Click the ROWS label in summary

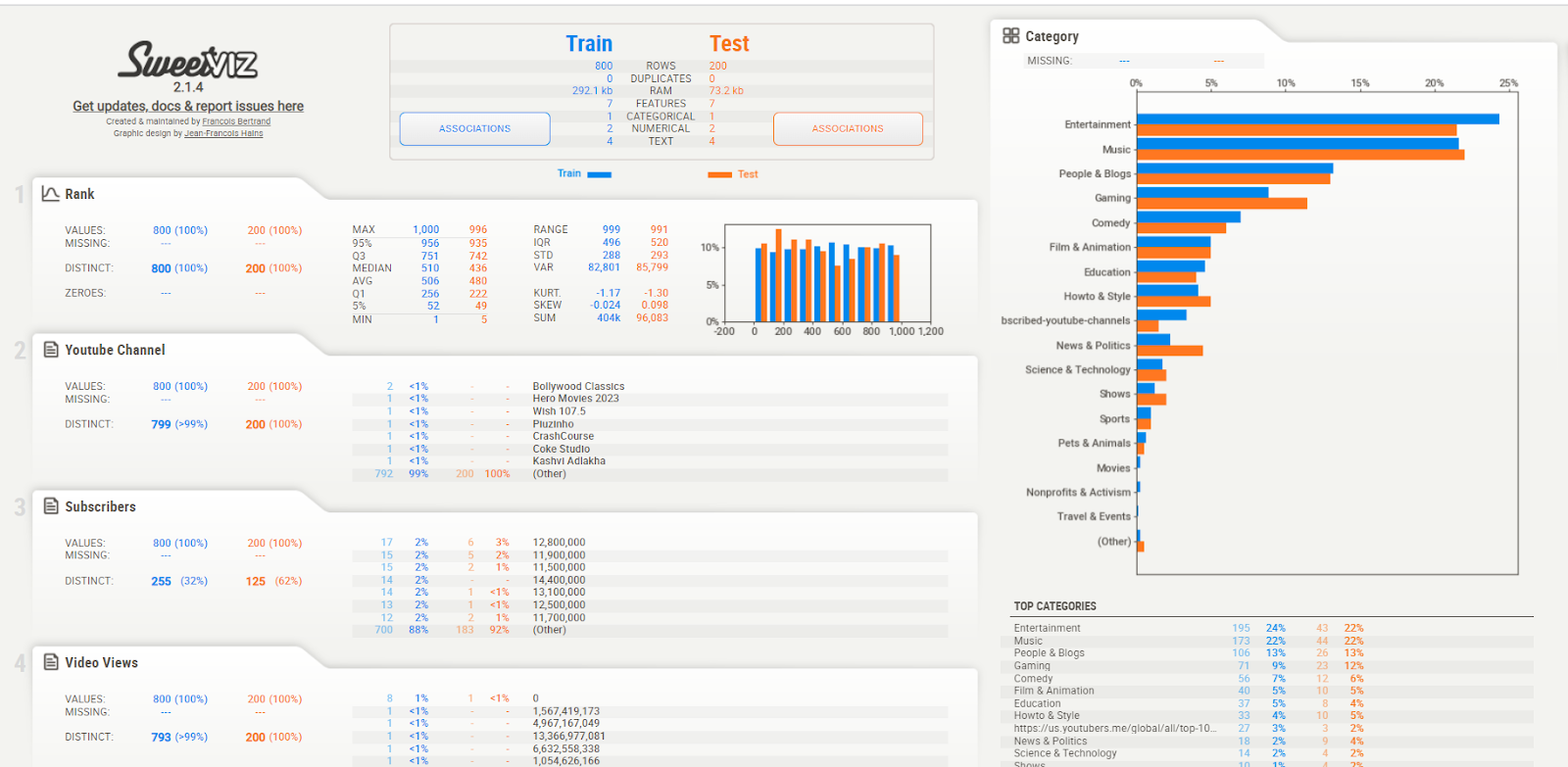[661, 66]
